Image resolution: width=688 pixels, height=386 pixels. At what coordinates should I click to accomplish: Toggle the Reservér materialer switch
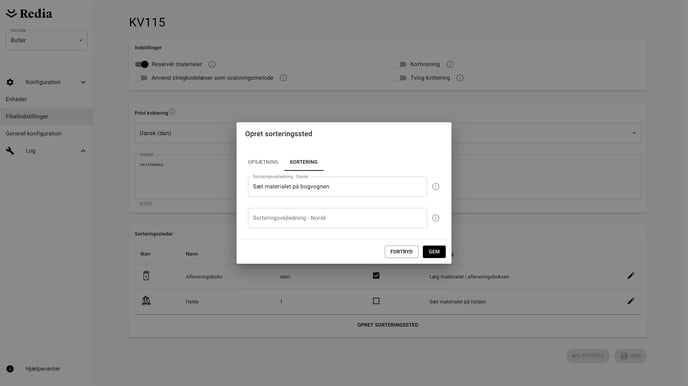coord(142,64)
